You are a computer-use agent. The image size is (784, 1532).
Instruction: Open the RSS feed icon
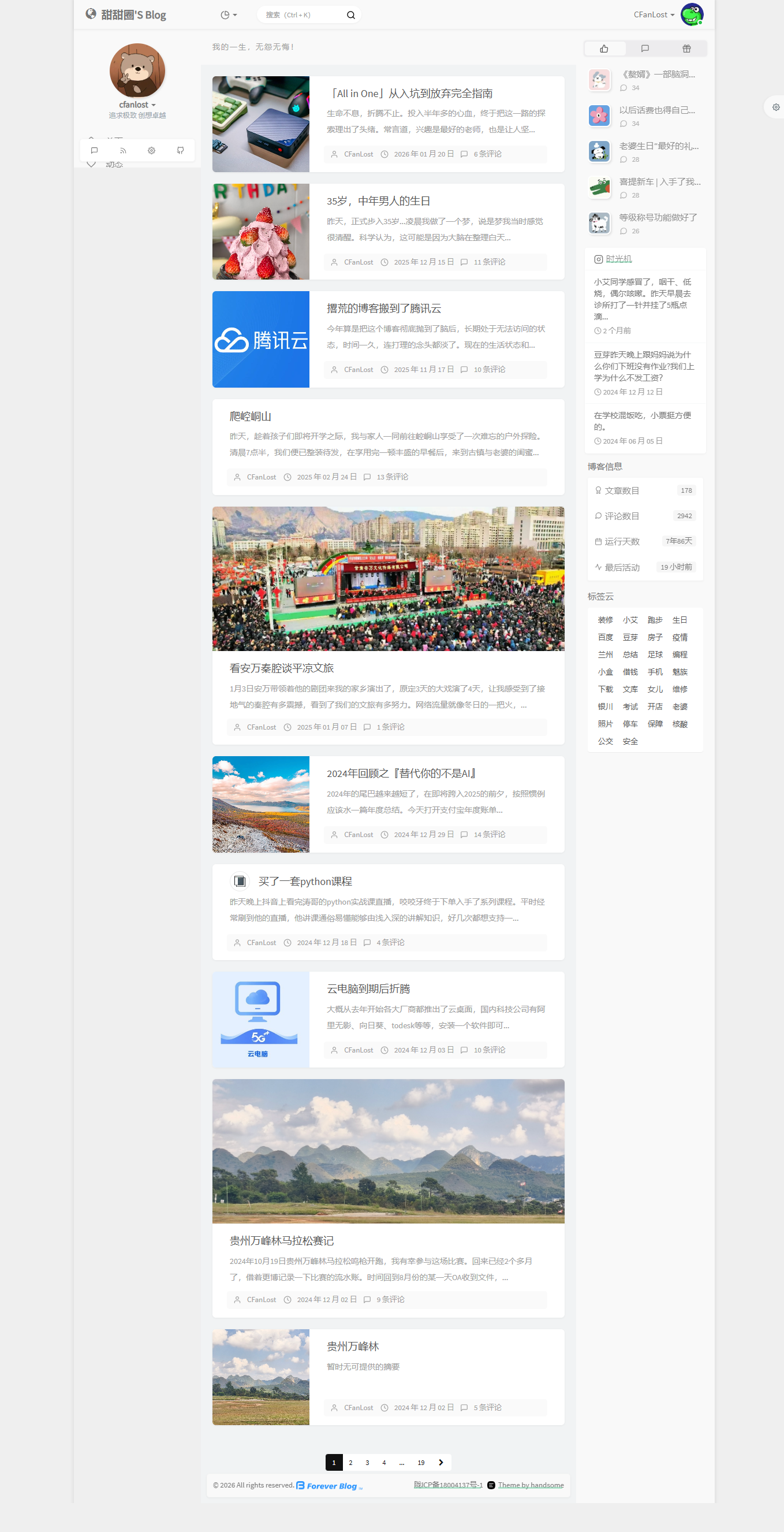[x=123, y=150]
